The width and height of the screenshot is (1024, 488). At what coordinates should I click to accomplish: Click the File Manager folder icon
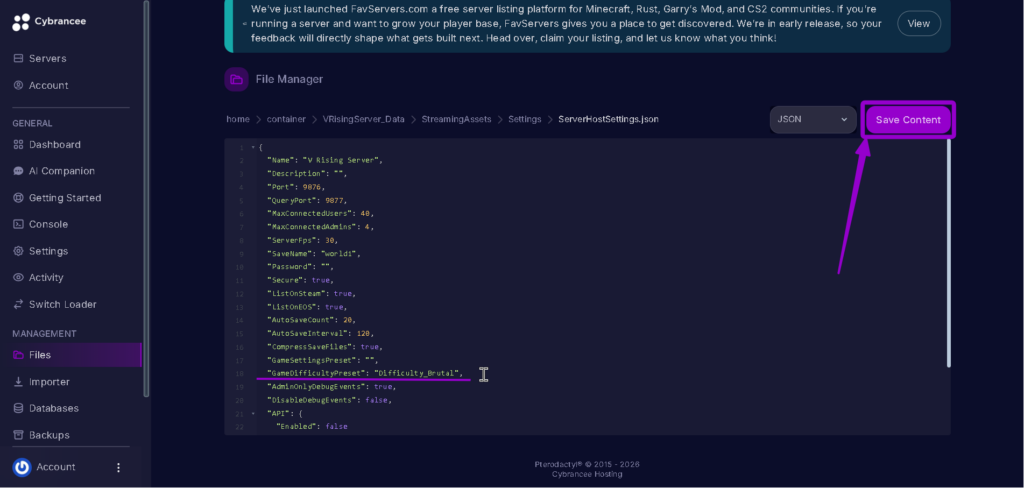(236, 80)
